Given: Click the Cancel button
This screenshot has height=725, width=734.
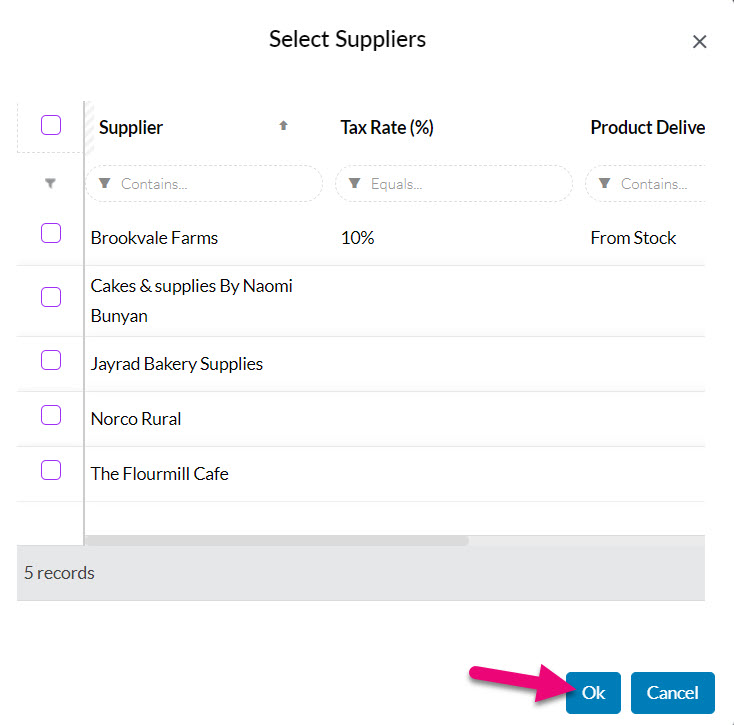Looking at the screenshot, I should click(x=673, y=693).
